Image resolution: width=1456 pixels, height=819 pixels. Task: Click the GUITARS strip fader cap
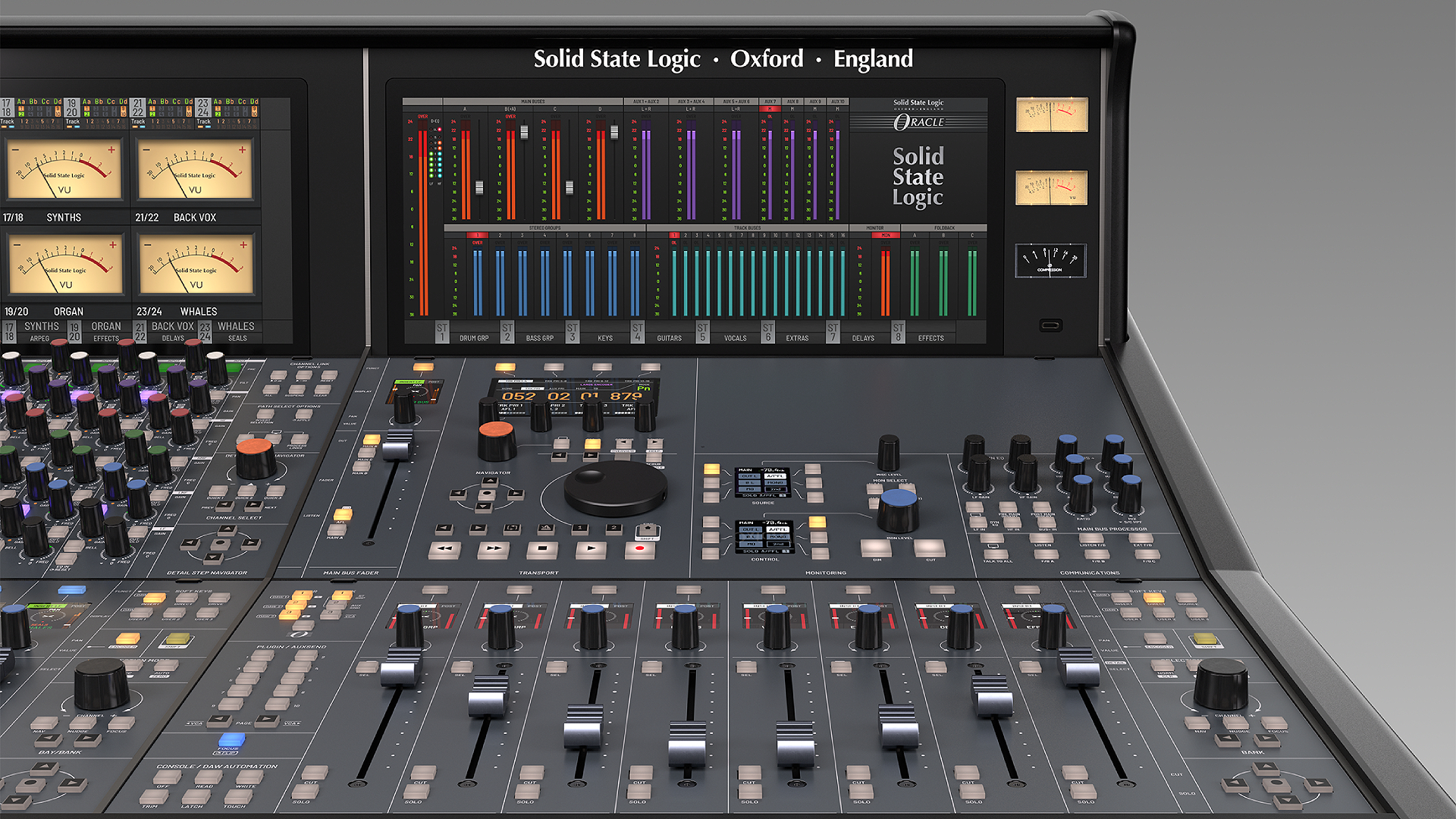tap(687, 744)
